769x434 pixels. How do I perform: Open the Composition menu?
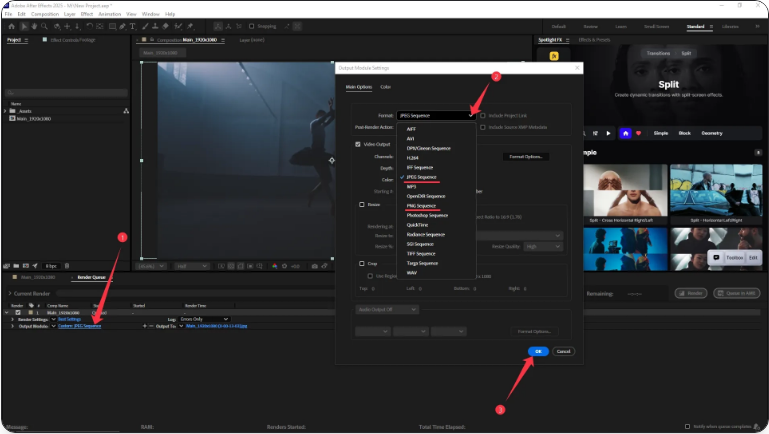pyautogui.click(x=45, y=14)
